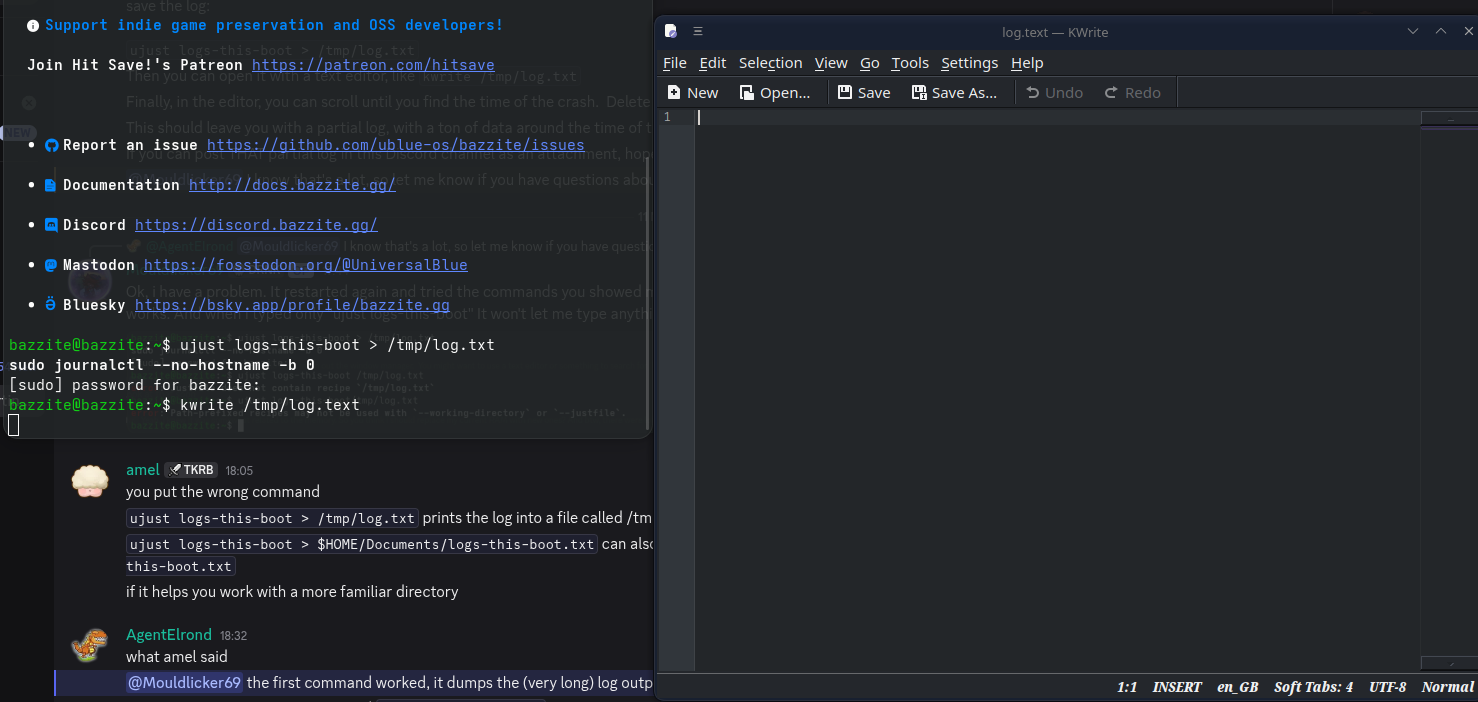Click line number 1 in KWrite gutter

pyautogui.click(x=667, y=117)
